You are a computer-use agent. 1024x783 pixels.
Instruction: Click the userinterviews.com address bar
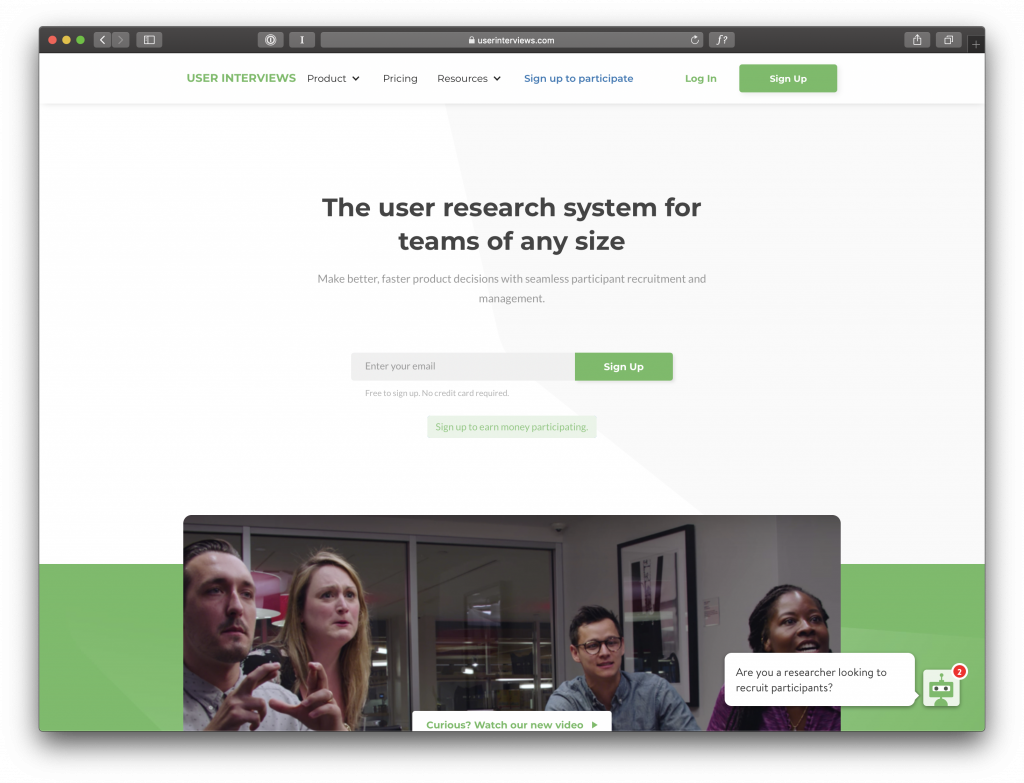[x=511, y=40]
